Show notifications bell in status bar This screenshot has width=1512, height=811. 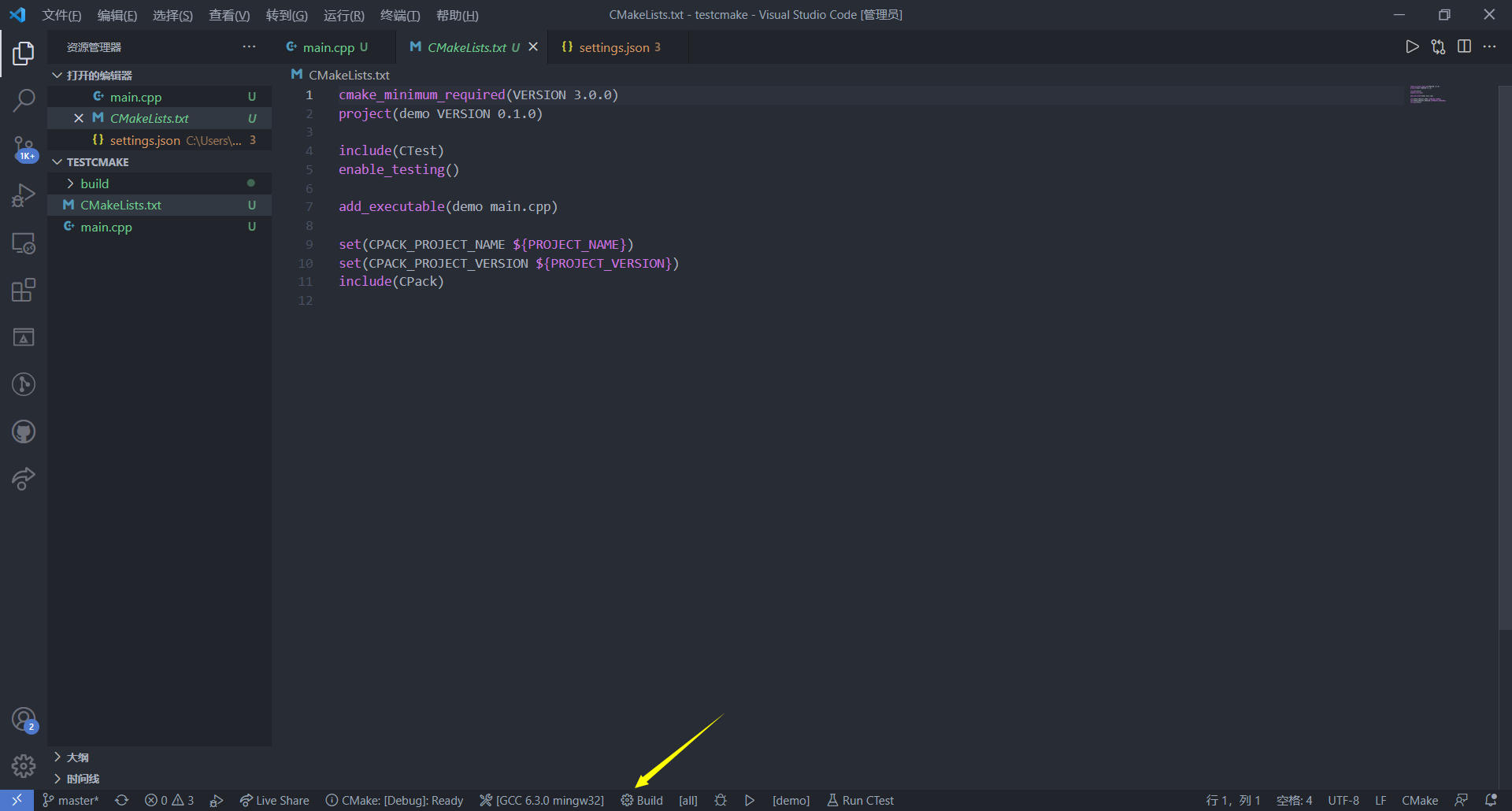pos(1491,800)
